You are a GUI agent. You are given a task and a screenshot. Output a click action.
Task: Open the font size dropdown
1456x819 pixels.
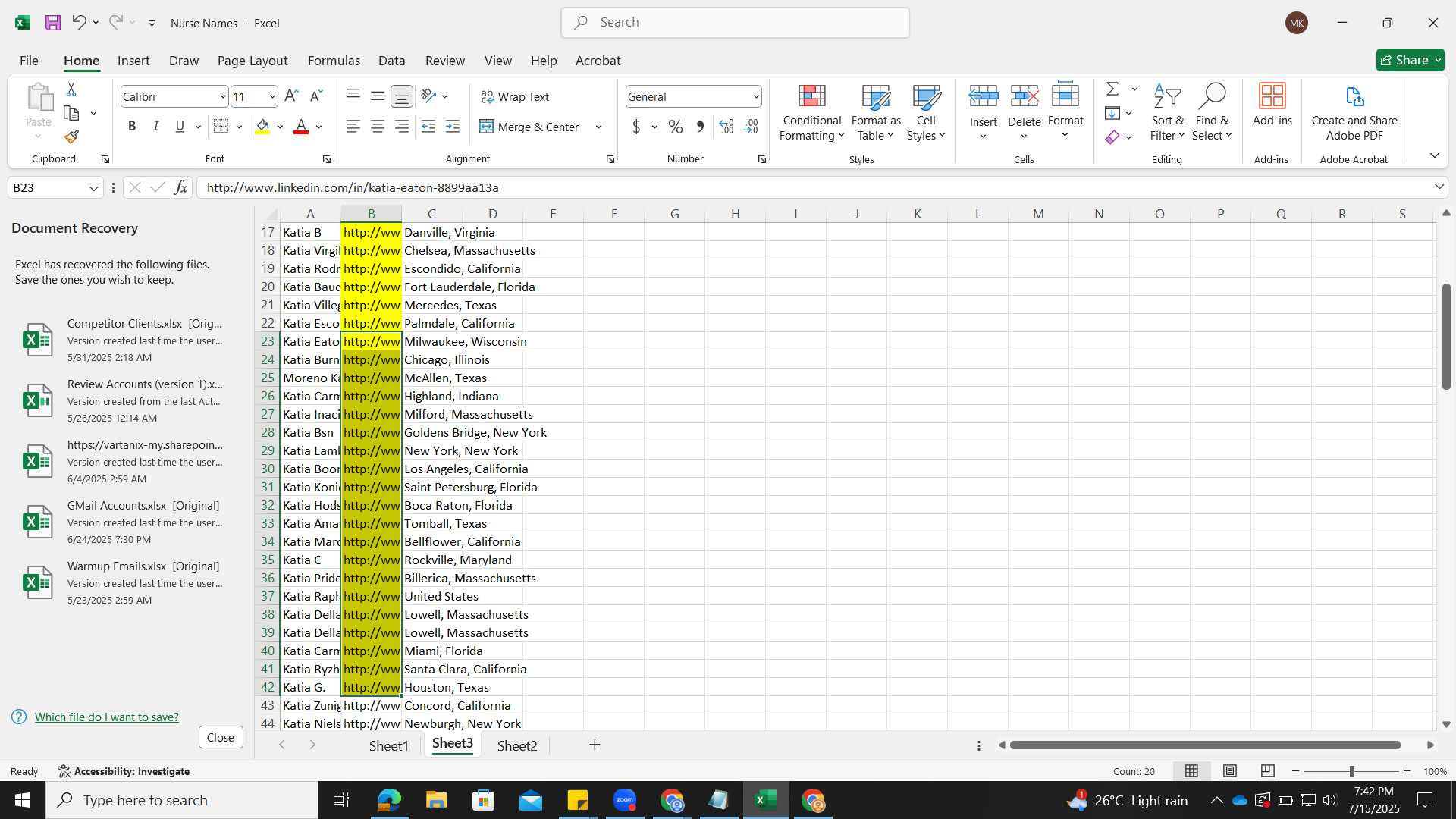click(x=271, y=97)
